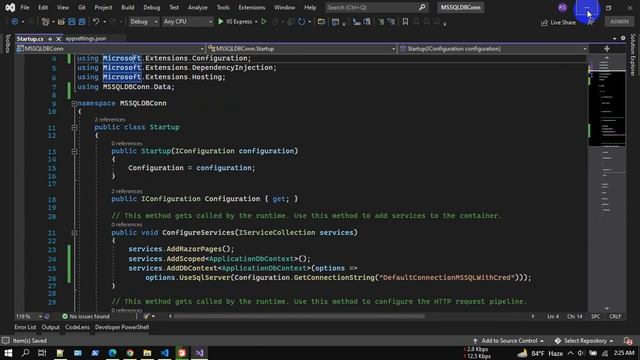Open the code cleanup broom icon
The width and height of the screenshot is (640, 360).
pyautogui.click(x=147, y=316)
